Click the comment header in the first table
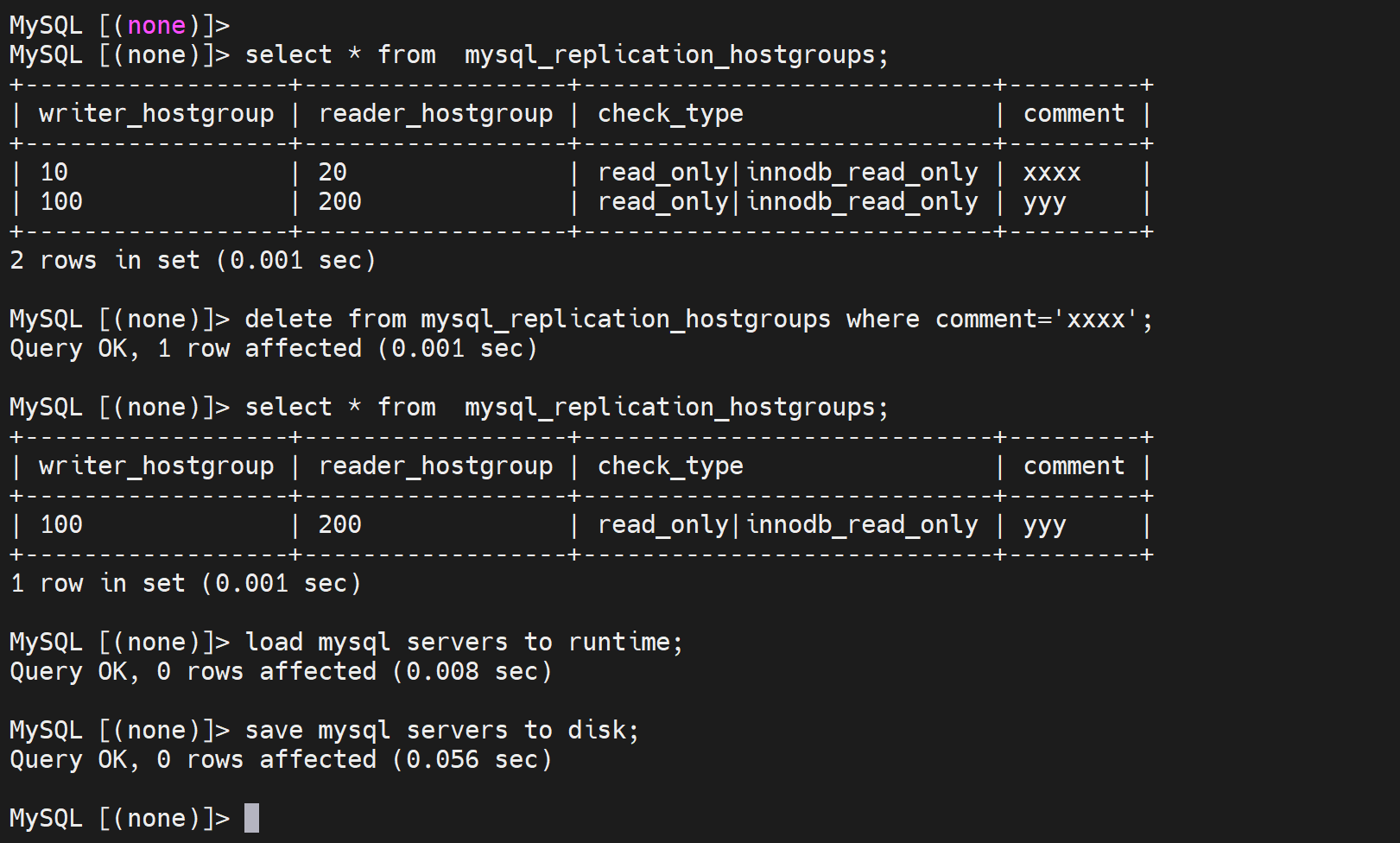The width and height of the screenshot is (1400, 843). coord(1074,114)
